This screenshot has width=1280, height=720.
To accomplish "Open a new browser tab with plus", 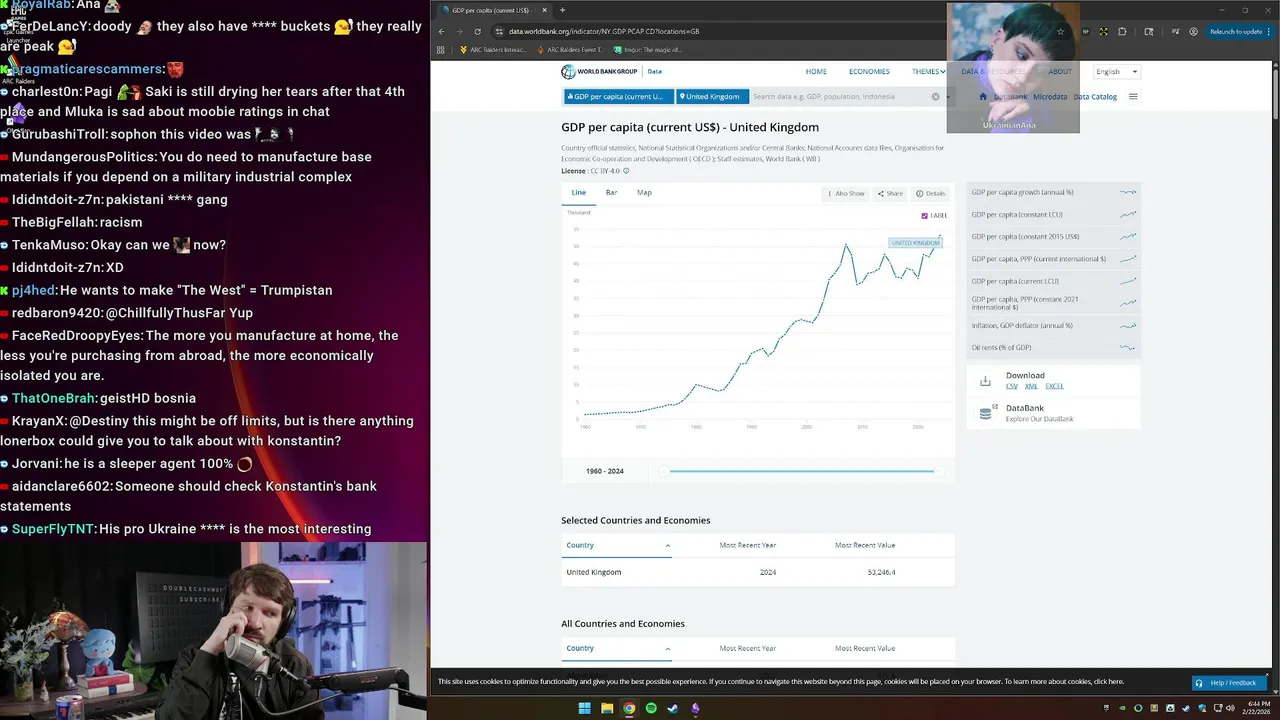I will coord(562,10).
